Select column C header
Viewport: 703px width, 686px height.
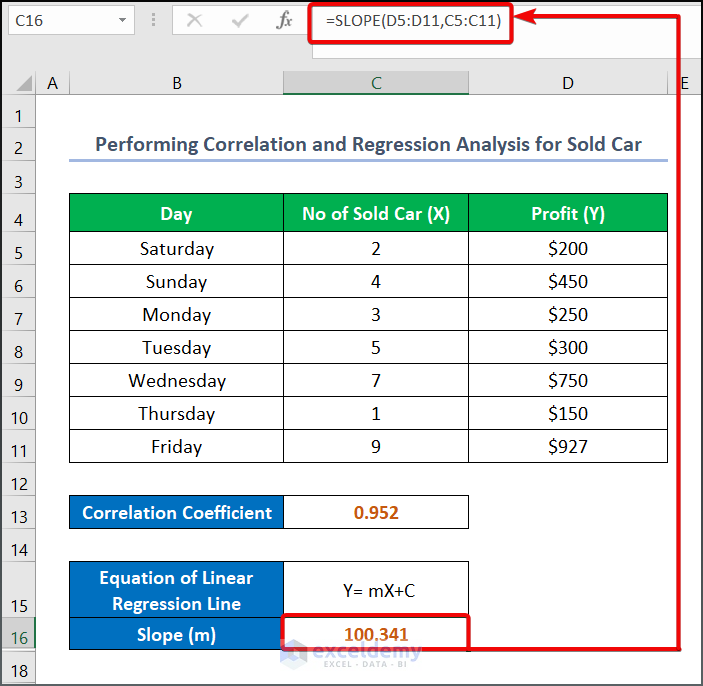pos(376,84)
